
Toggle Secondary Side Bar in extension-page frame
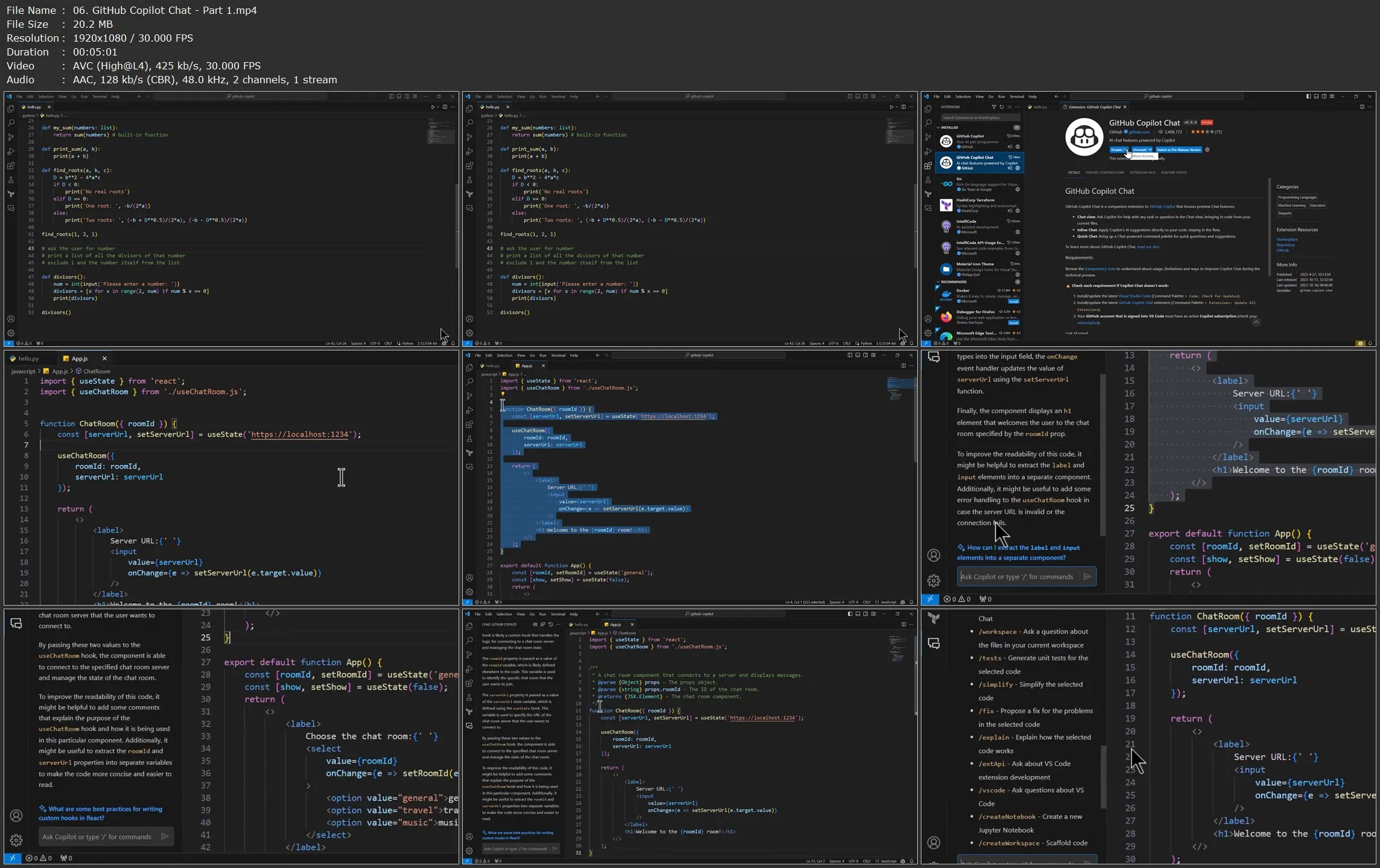[1324, 97]
